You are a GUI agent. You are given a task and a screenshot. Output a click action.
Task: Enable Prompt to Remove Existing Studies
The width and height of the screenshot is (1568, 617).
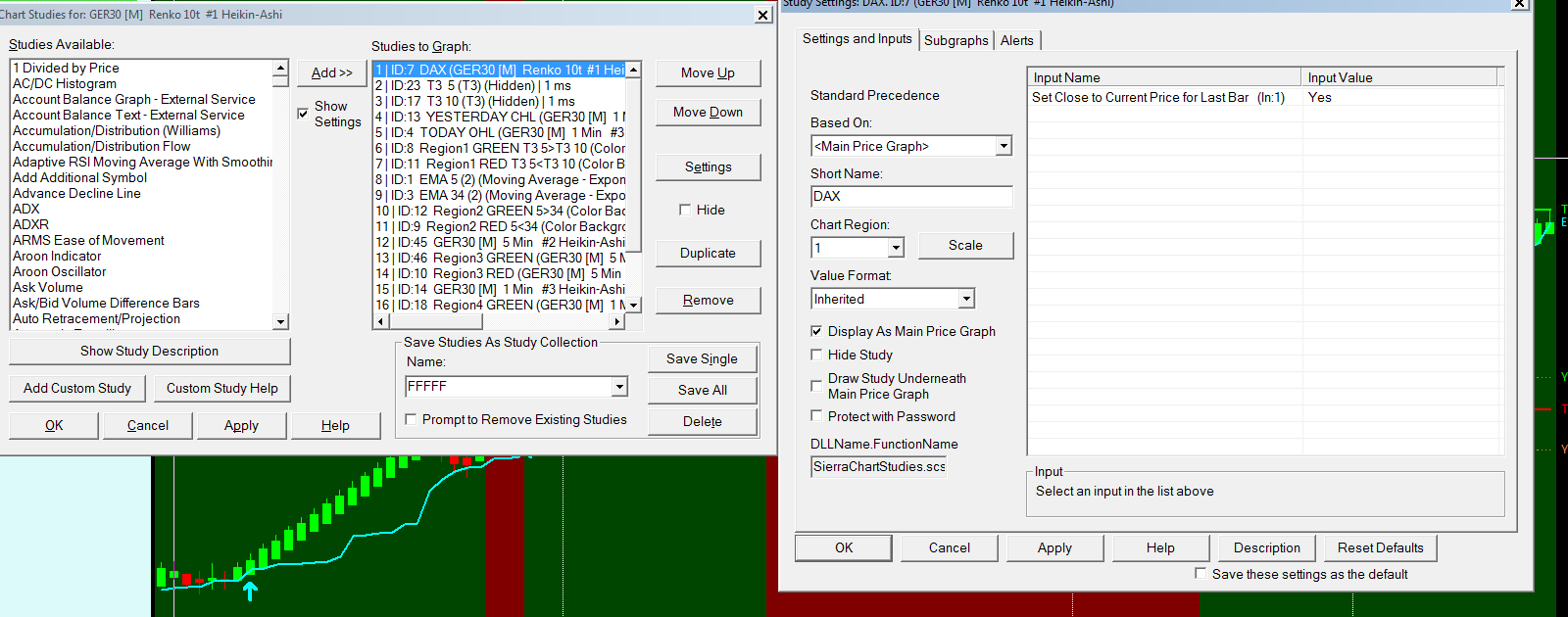click(x=411, y=419)
